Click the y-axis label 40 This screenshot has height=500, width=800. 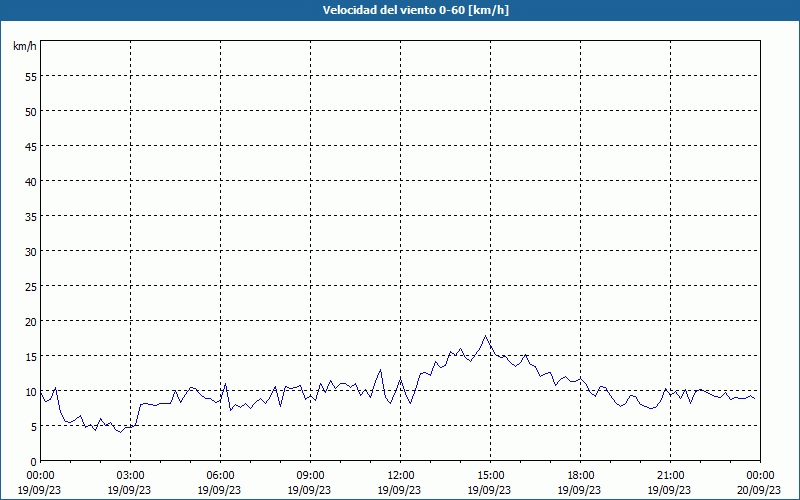(x=31, y=181)
